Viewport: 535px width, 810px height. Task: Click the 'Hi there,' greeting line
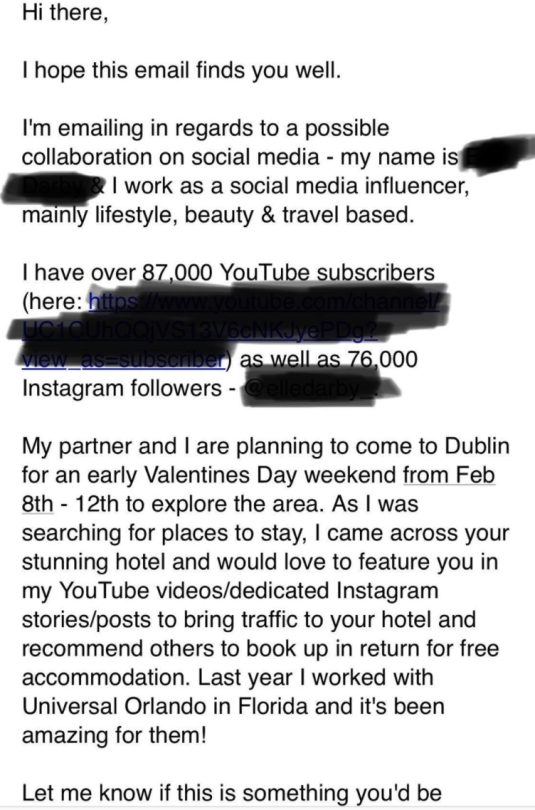(65, 12)
